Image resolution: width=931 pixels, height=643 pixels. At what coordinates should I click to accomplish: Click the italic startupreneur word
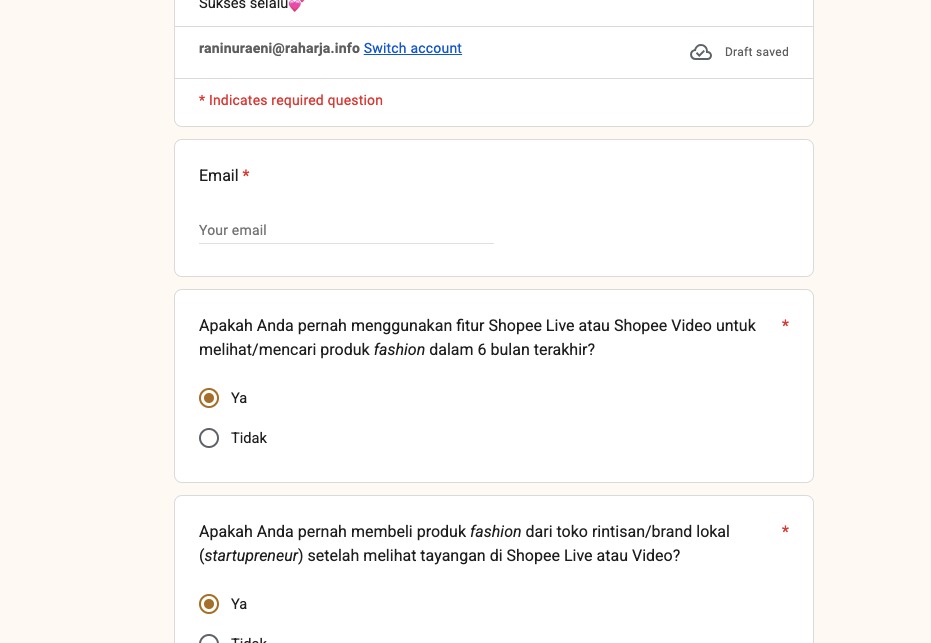(251, 556)
